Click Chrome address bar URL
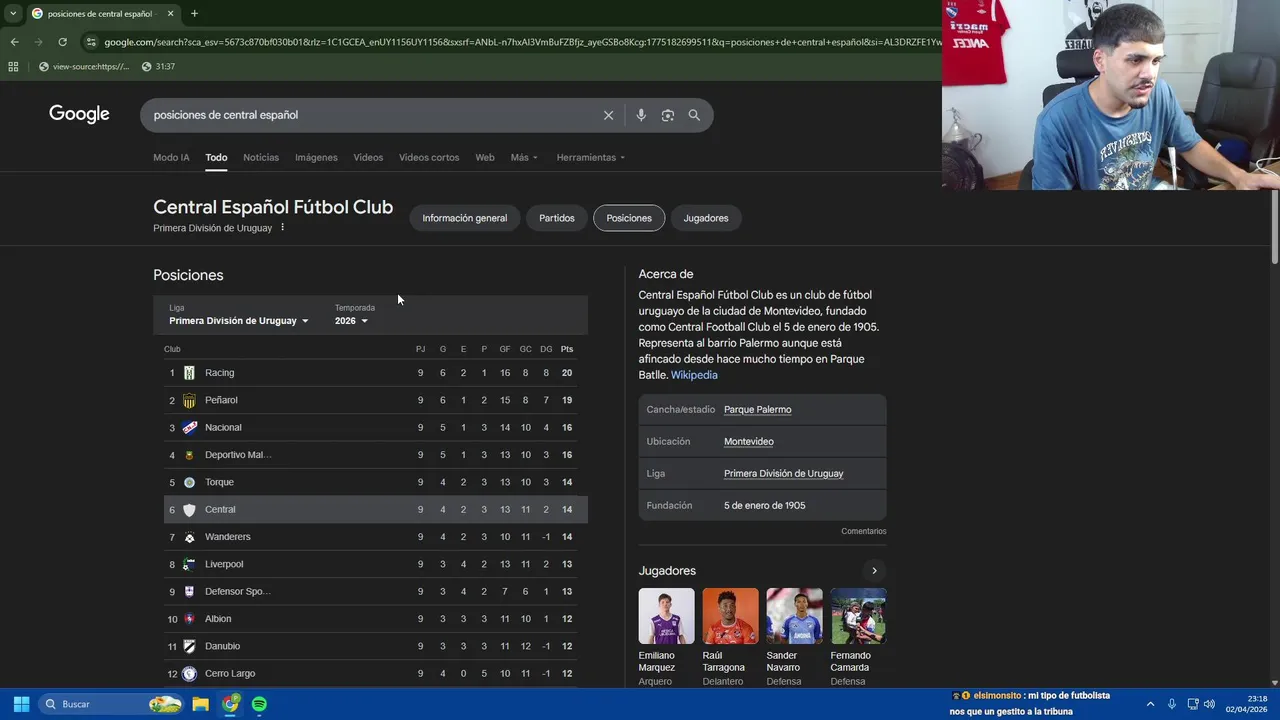The image size is (1280, 720). [520, 42]
